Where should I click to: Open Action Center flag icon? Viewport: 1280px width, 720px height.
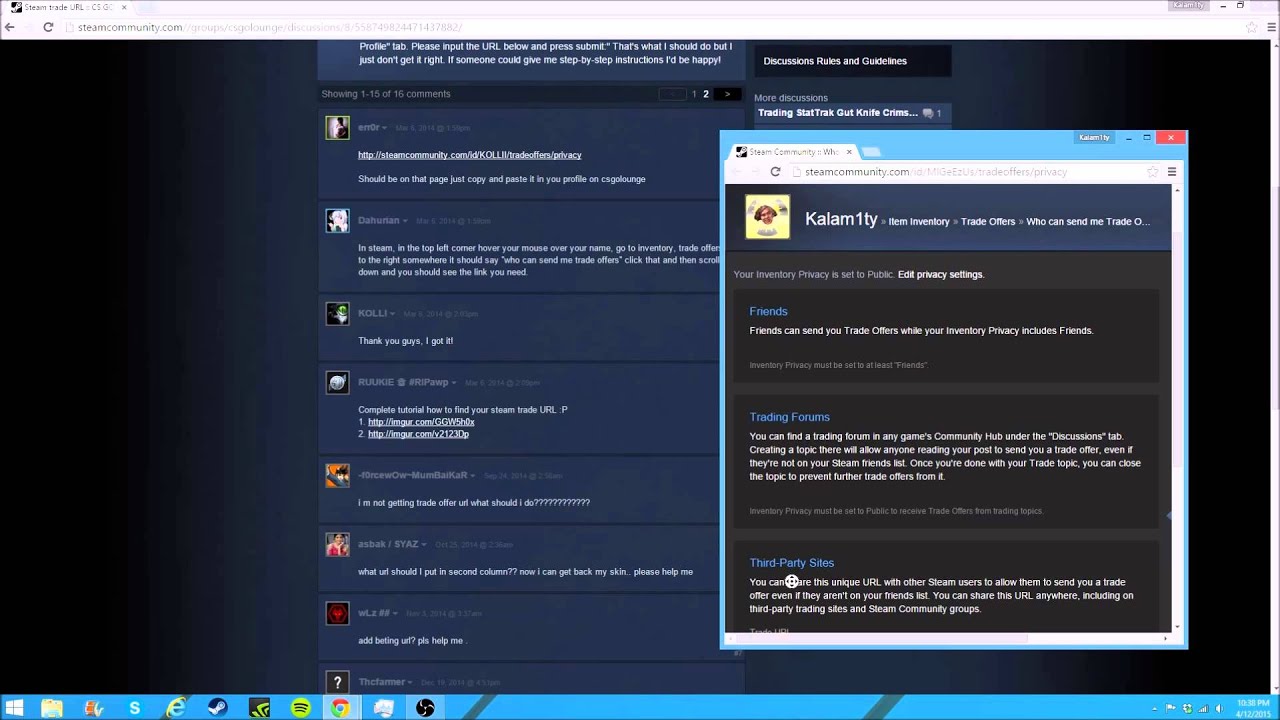(1171, 708)
